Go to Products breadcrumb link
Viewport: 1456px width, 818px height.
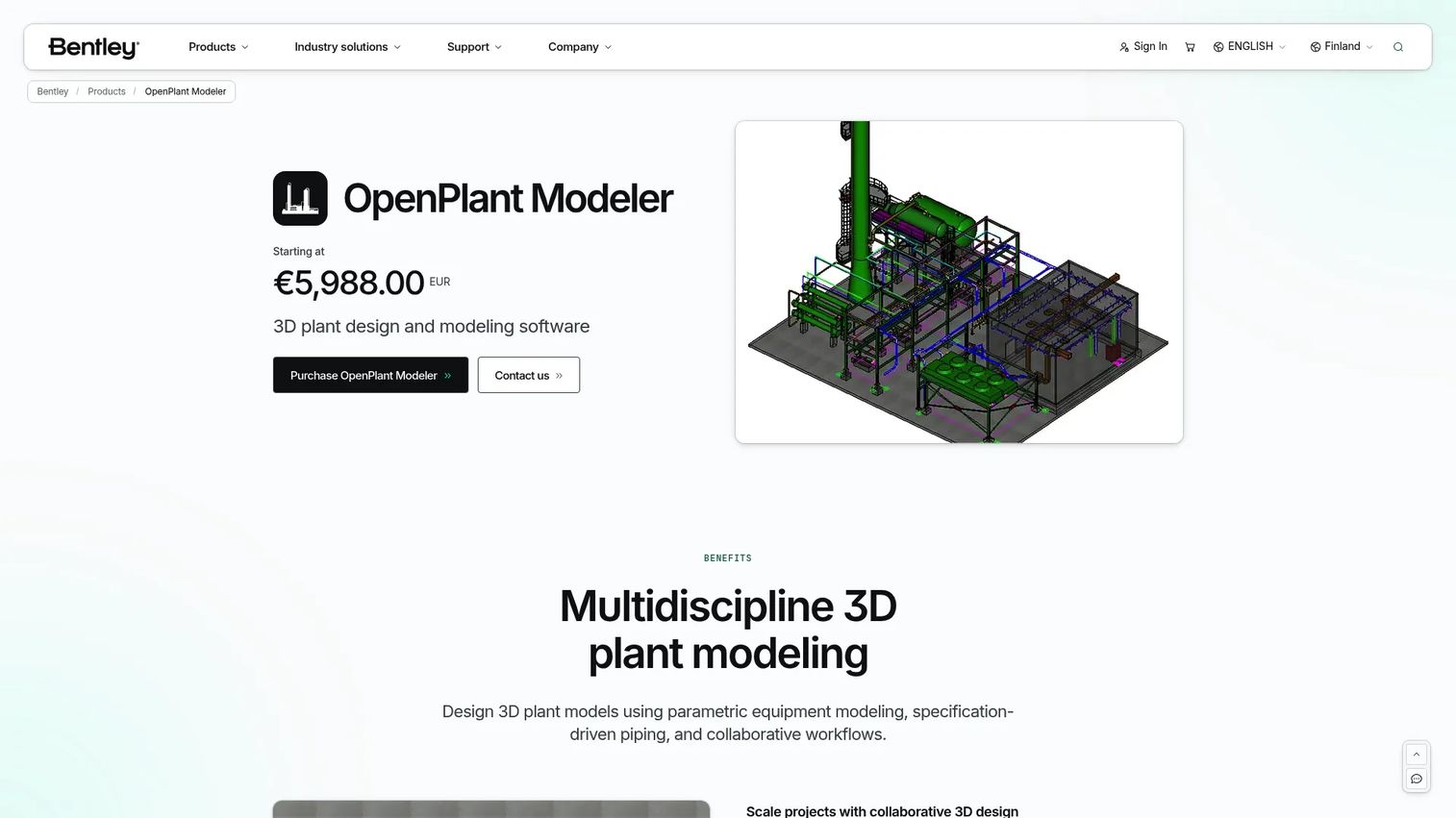point(107,91)
